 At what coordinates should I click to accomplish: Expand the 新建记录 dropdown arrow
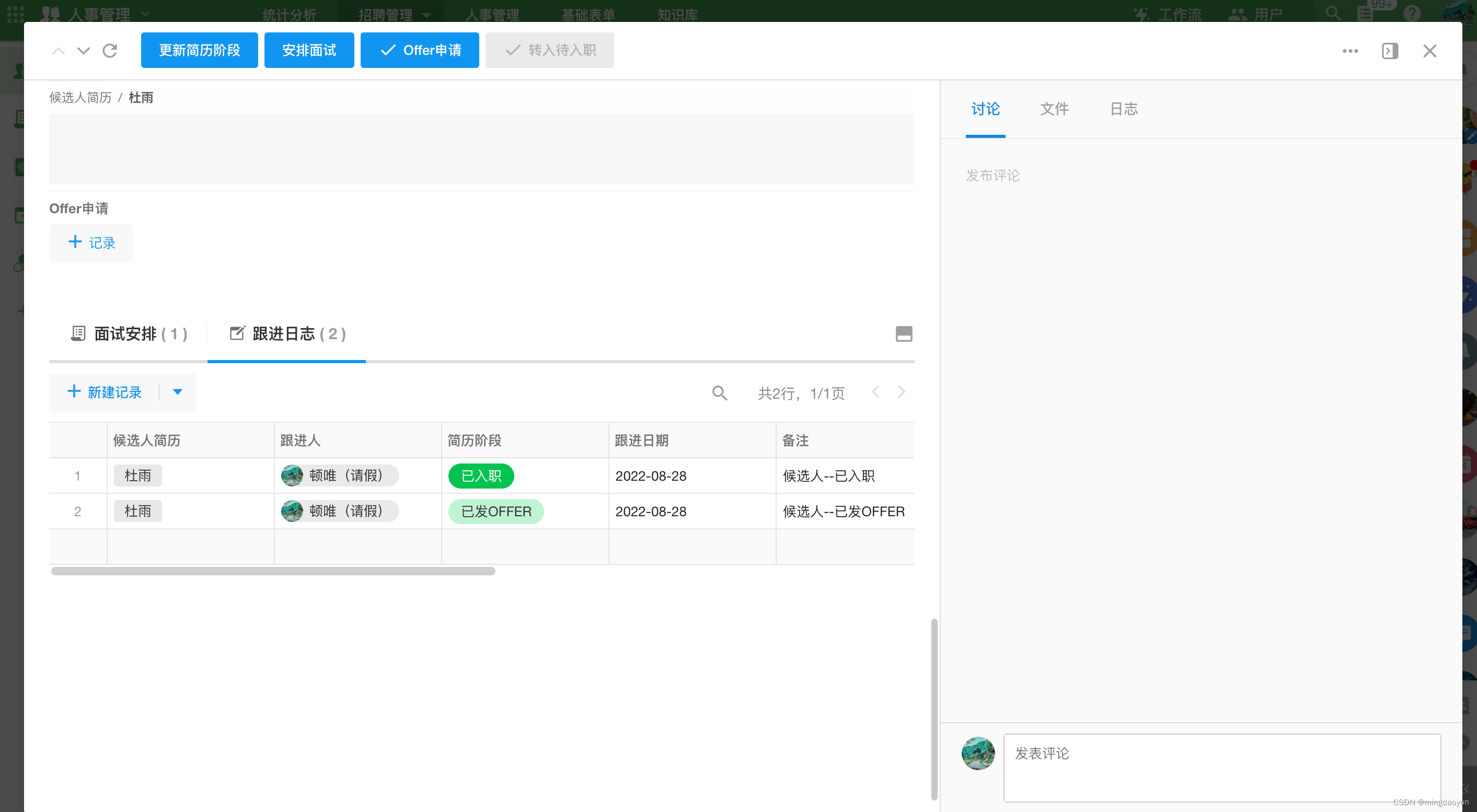[178, 392]
